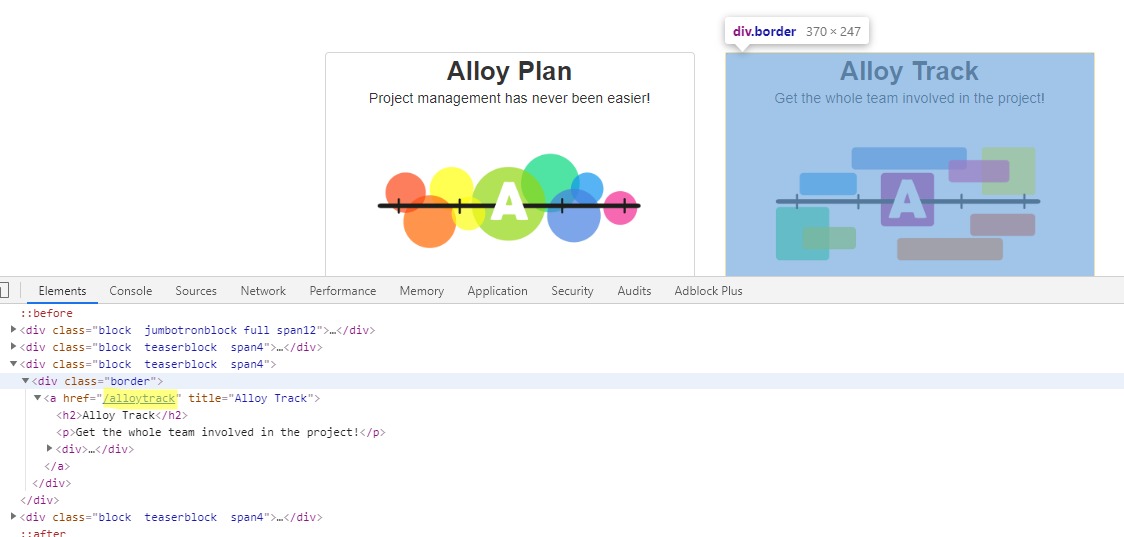Switch to the Sources tab
The image size is (1124, 537).
pos(196,291)
